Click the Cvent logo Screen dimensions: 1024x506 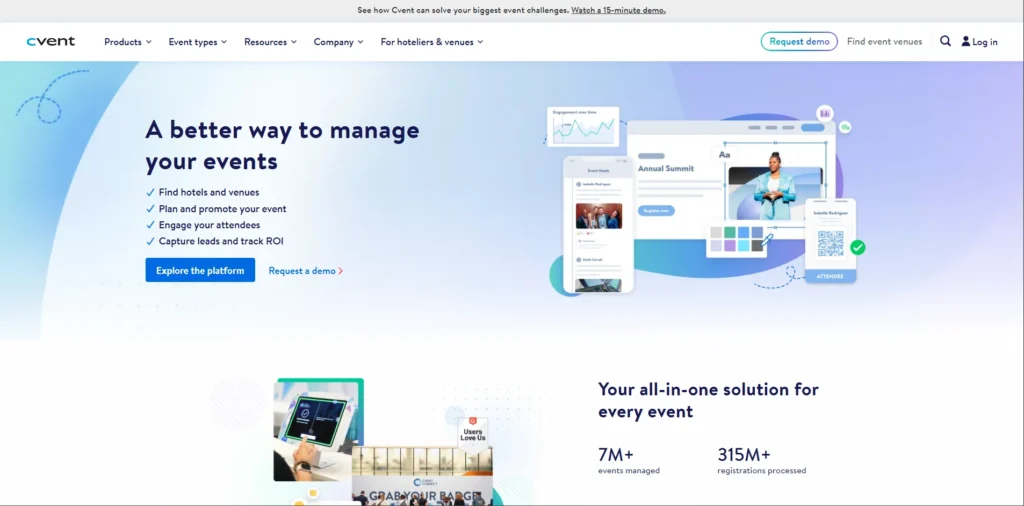(51, 41)
